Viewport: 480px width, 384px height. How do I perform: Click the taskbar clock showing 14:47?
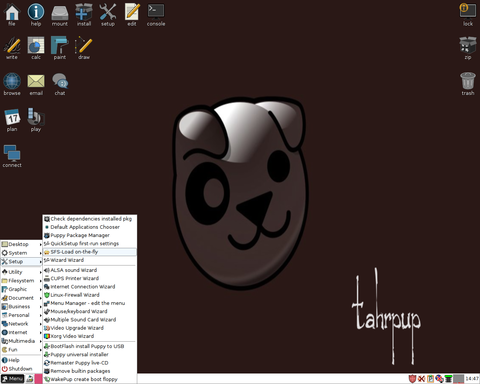click(472, 379)
